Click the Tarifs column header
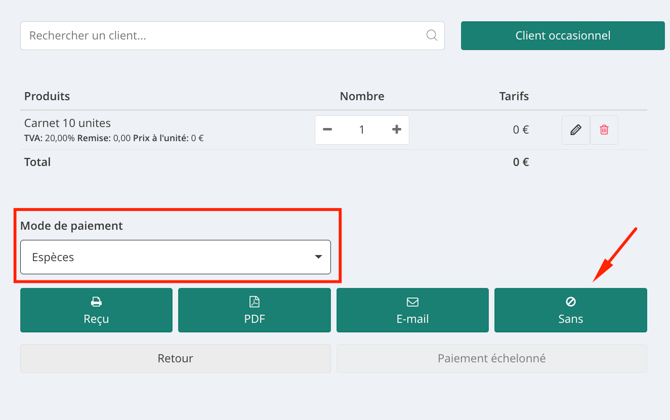 click(514, 96)
